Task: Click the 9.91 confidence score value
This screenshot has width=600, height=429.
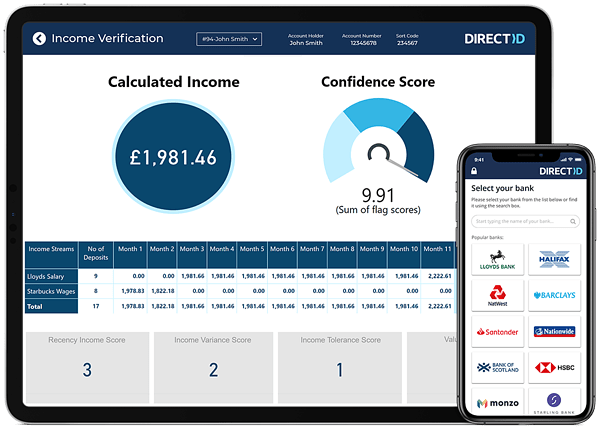Action: (x=378, y=196)
